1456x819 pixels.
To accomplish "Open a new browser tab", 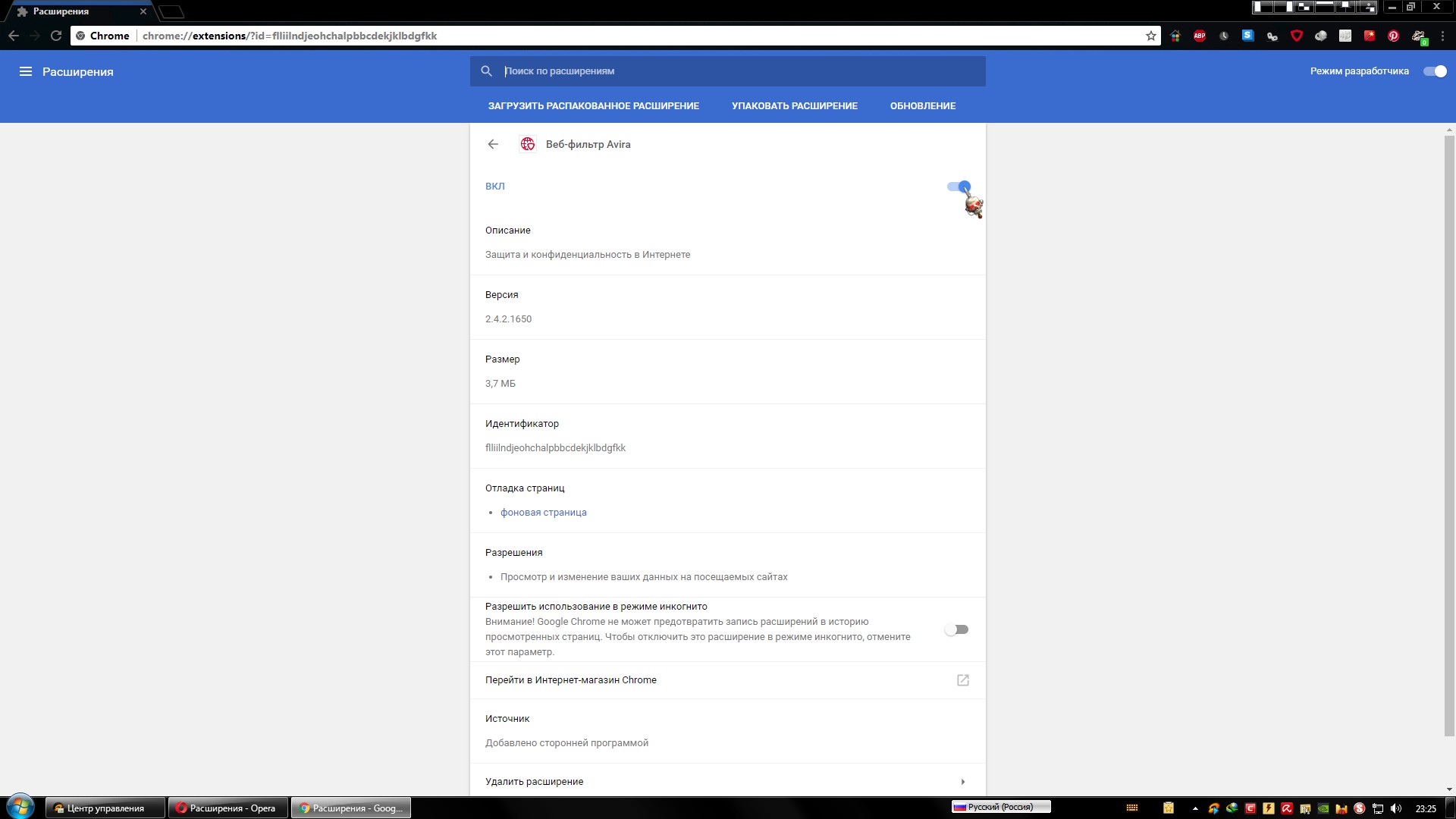I will [172, 11].
